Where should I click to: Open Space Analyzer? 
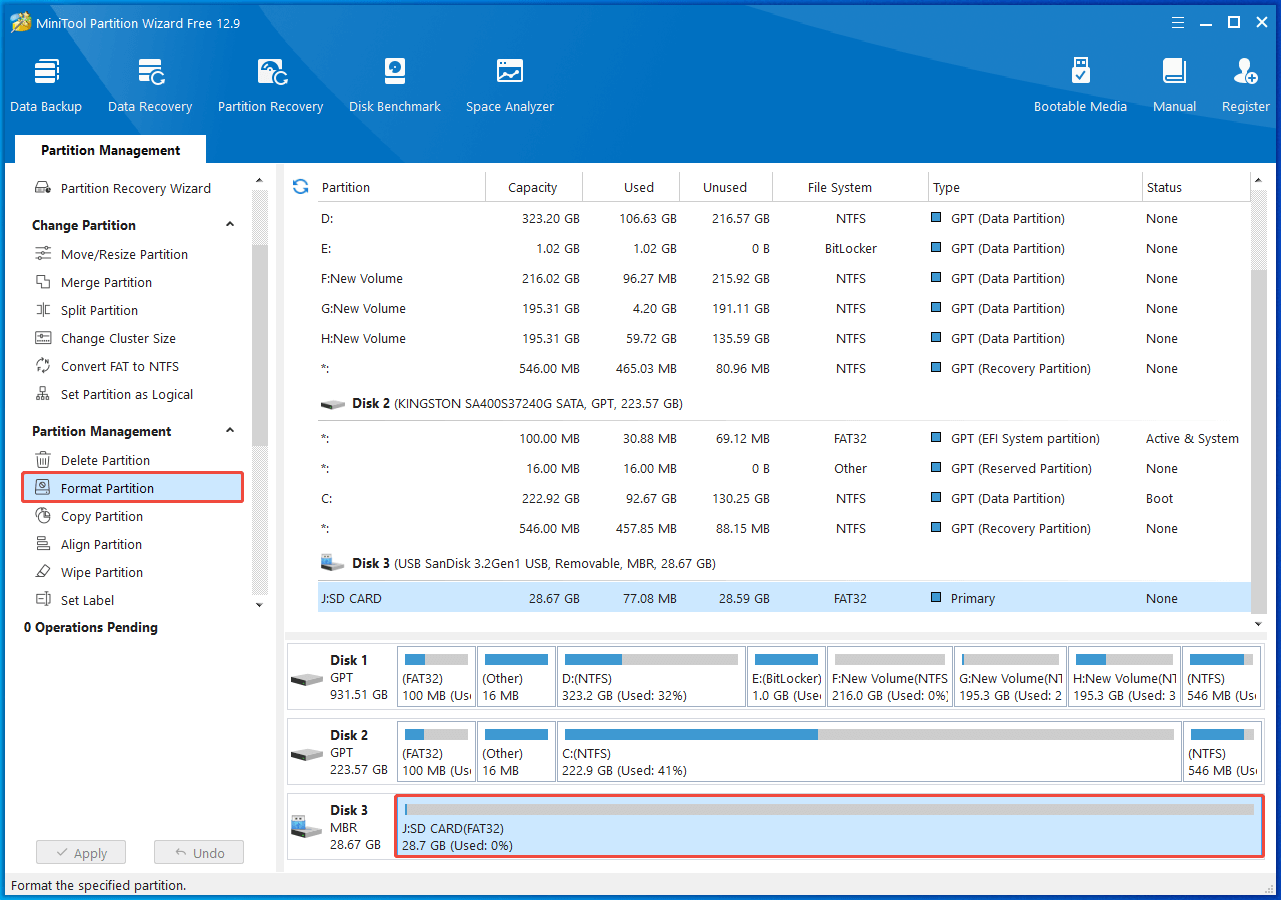pos(509,85)
